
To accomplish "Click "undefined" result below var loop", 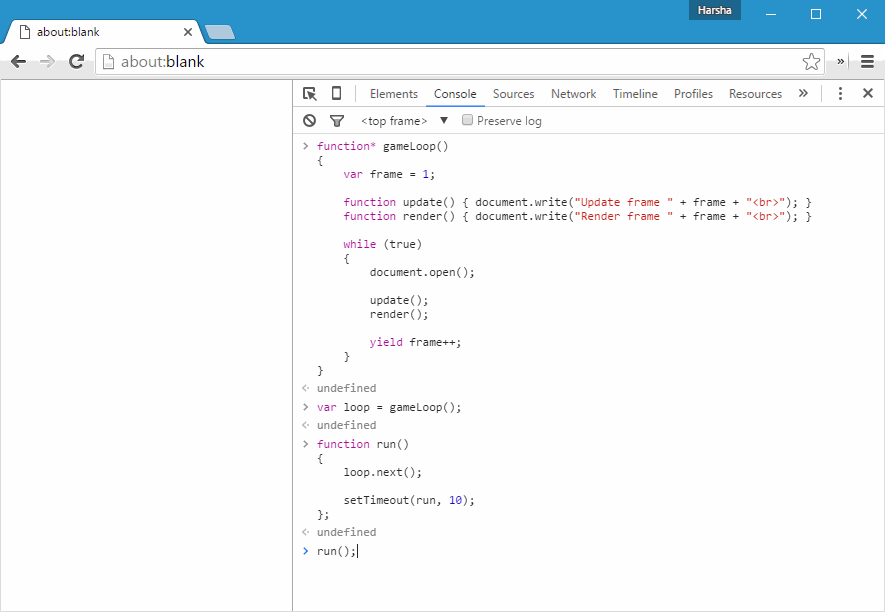I will (347, 425).
